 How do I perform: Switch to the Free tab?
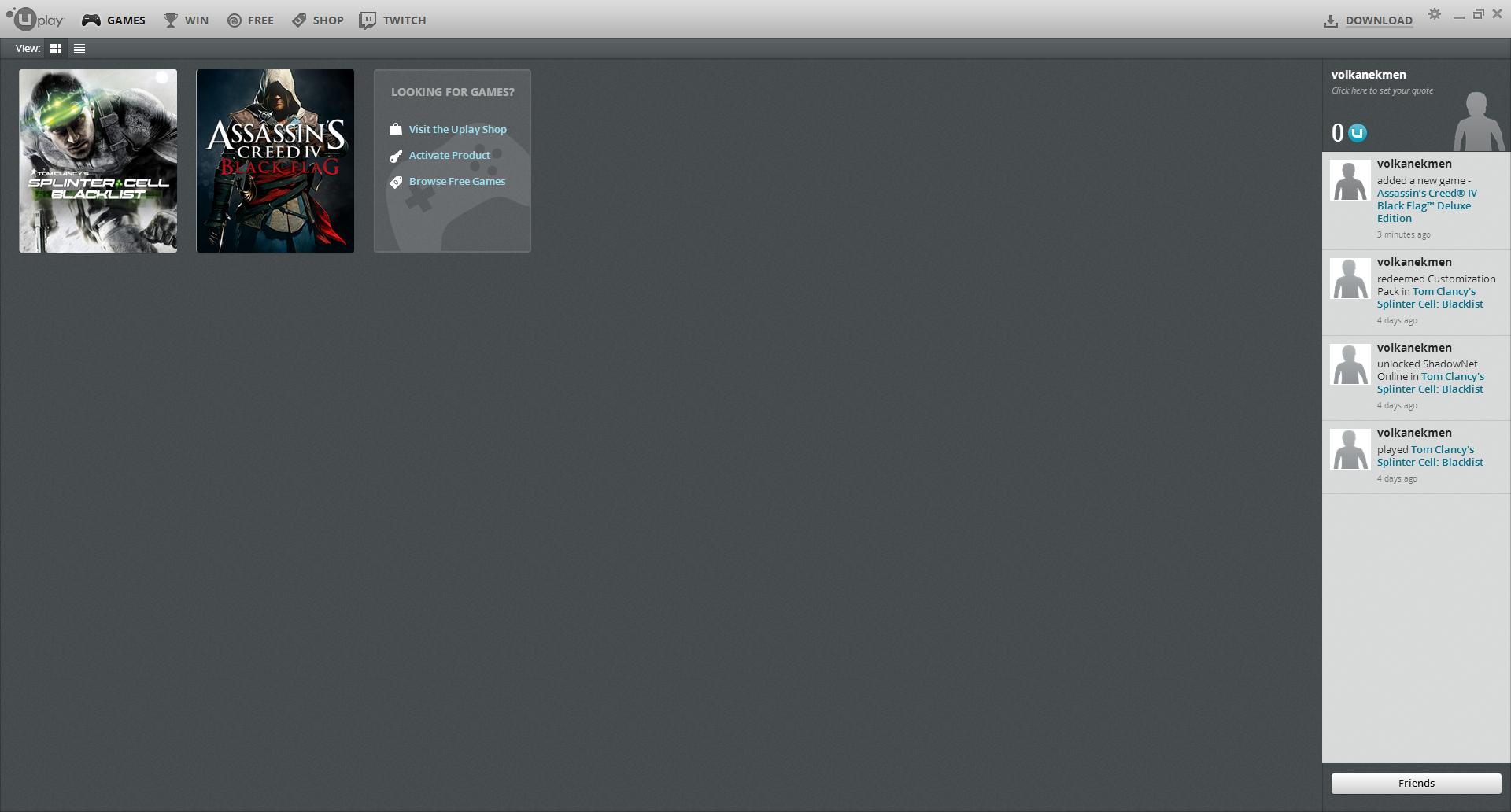[x=250, y=20]
